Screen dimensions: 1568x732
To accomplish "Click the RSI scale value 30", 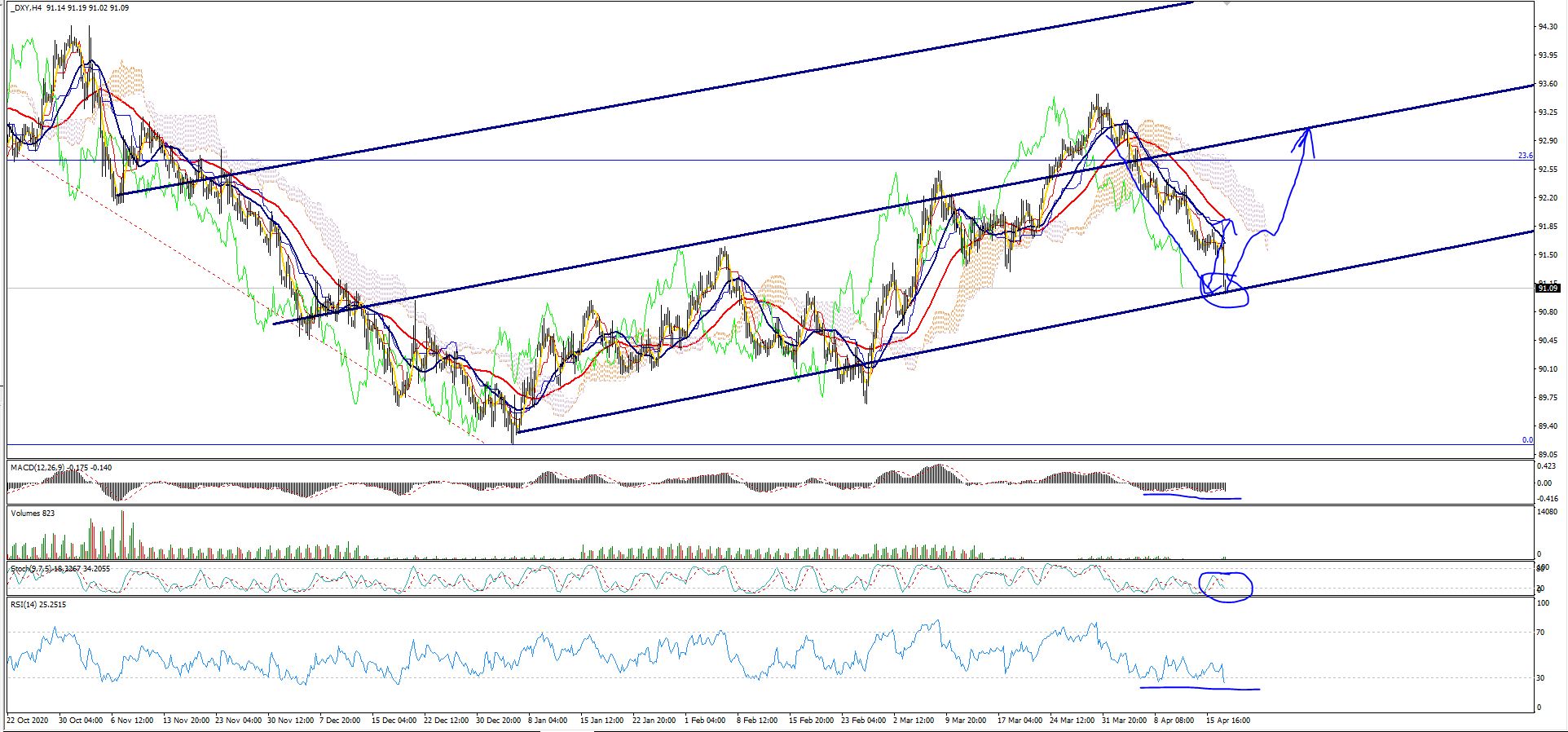I will 1540,678.
